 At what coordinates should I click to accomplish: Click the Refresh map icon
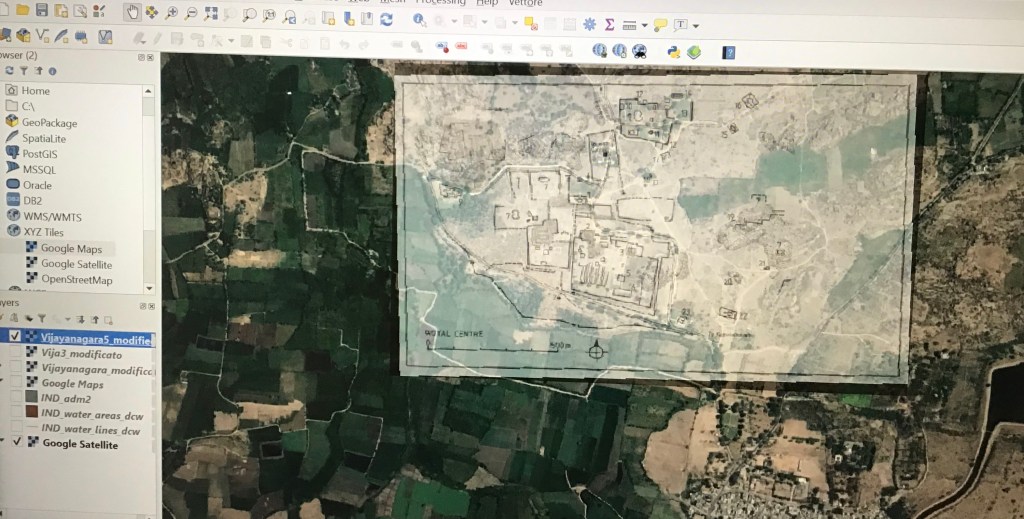pyautogui.click(x=386, y=17)
